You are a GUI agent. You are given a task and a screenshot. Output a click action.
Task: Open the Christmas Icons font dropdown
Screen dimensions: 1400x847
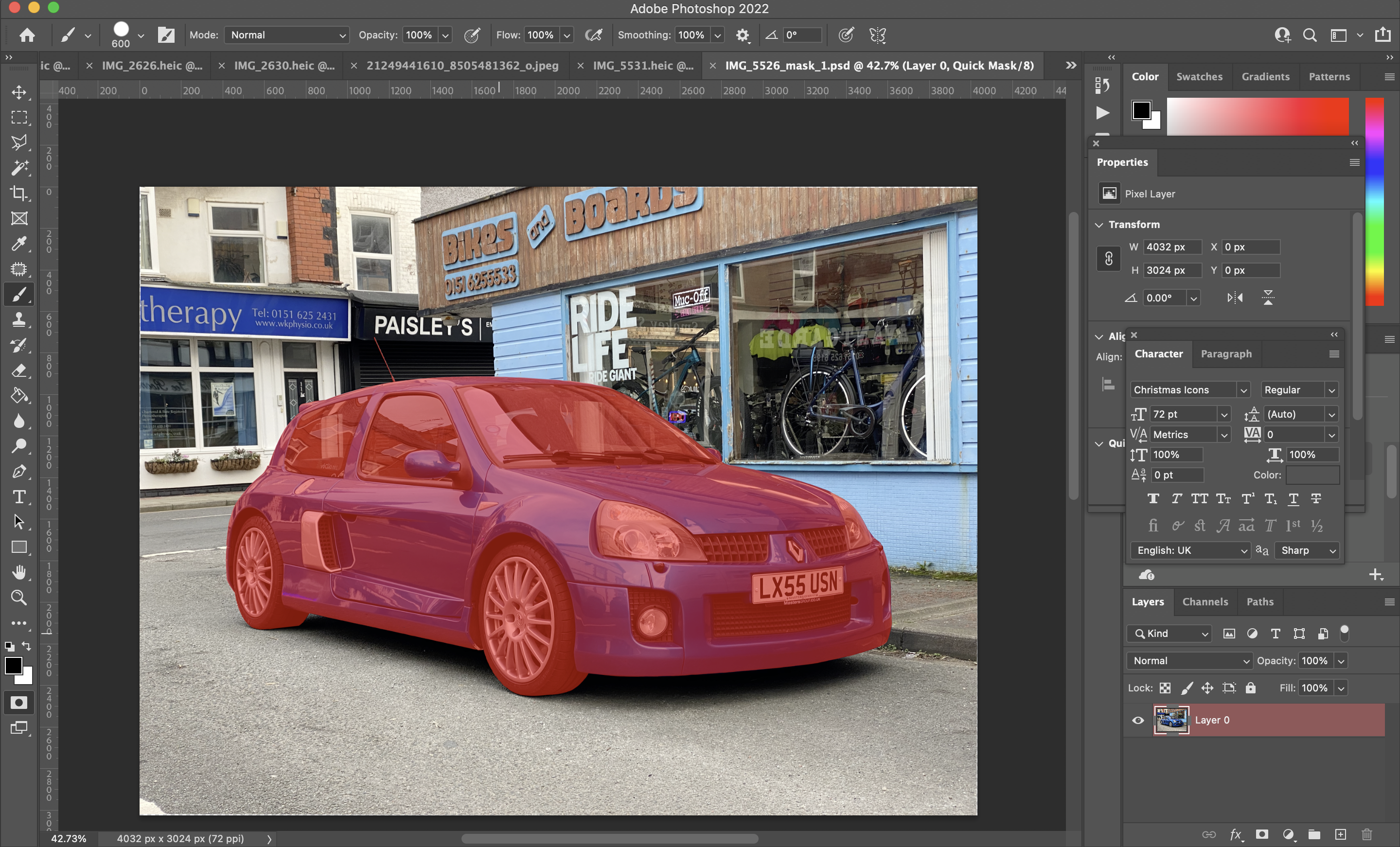[1243, 390]
